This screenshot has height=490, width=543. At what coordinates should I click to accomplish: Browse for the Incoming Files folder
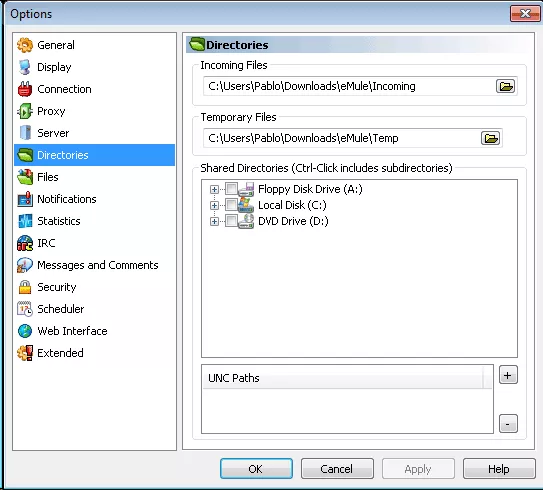click(x=506, y=86)
